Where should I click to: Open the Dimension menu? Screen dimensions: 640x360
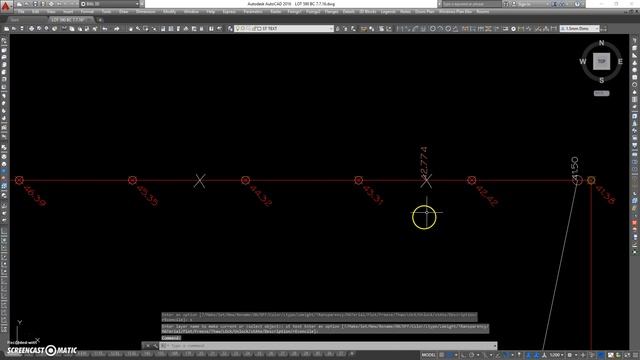click(145, 12)
